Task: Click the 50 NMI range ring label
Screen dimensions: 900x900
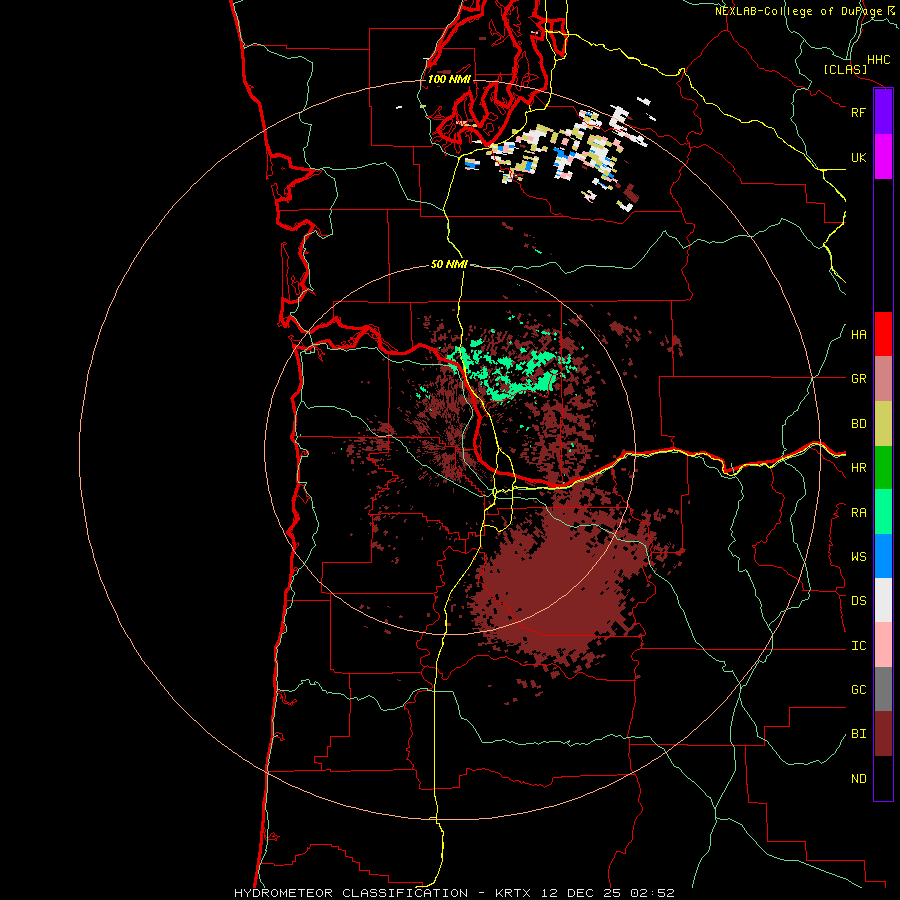Action: pos(449,264)
